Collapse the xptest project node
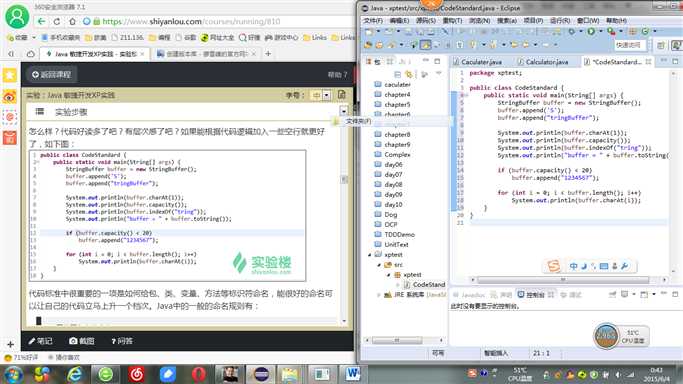This screenshot has width=683, height=384. [x=370, y=255]
